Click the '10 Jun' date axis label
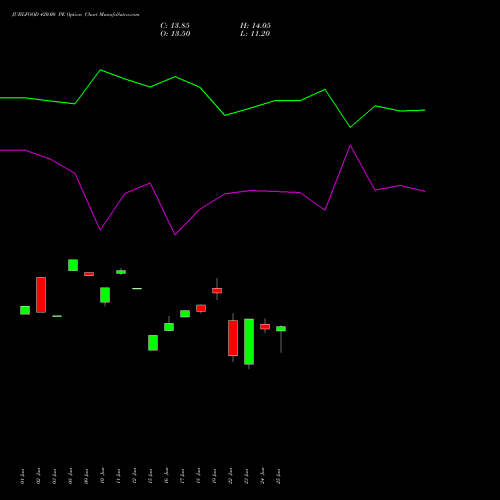Screen dimensions: 500x500 (x=102, y=476)
